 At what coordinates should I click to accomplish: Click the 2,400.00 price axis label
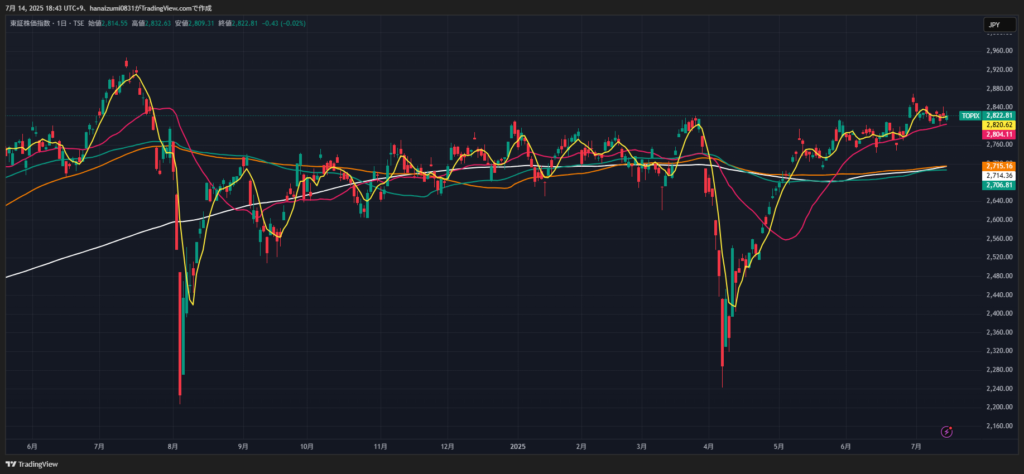(999, 313)
